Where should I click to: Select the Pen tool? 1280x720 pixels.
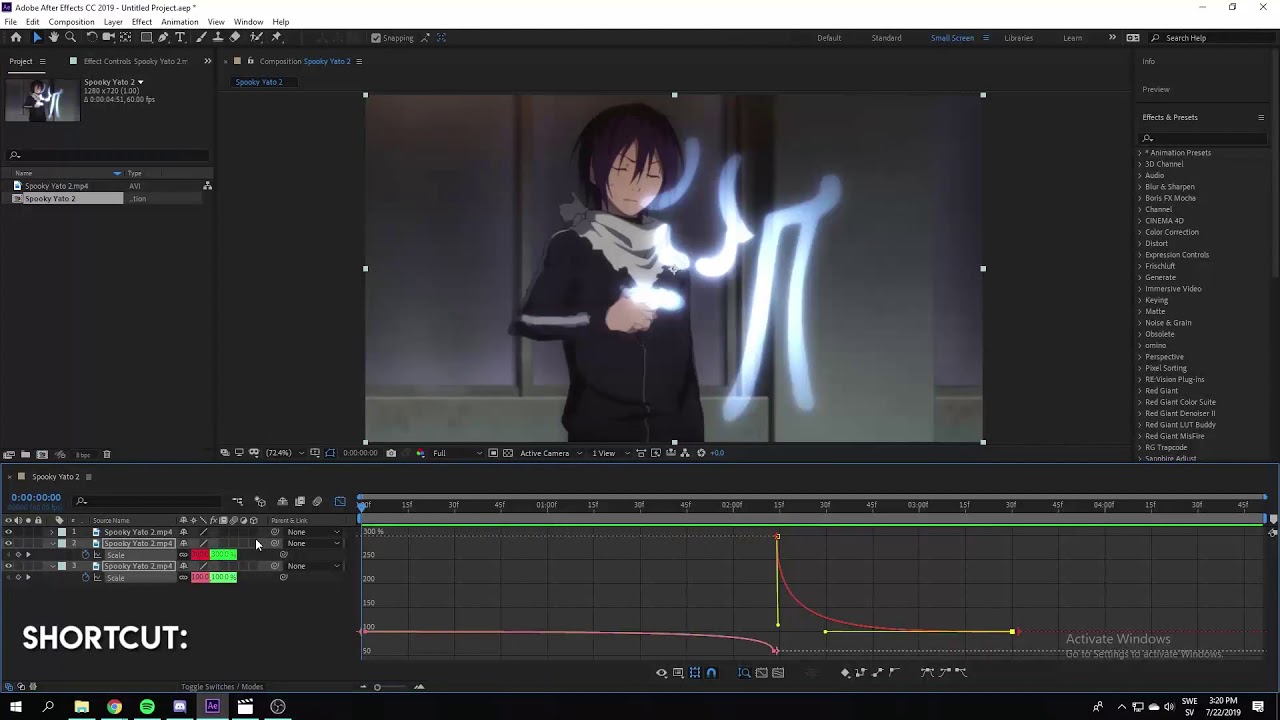(x=163, y=37)
